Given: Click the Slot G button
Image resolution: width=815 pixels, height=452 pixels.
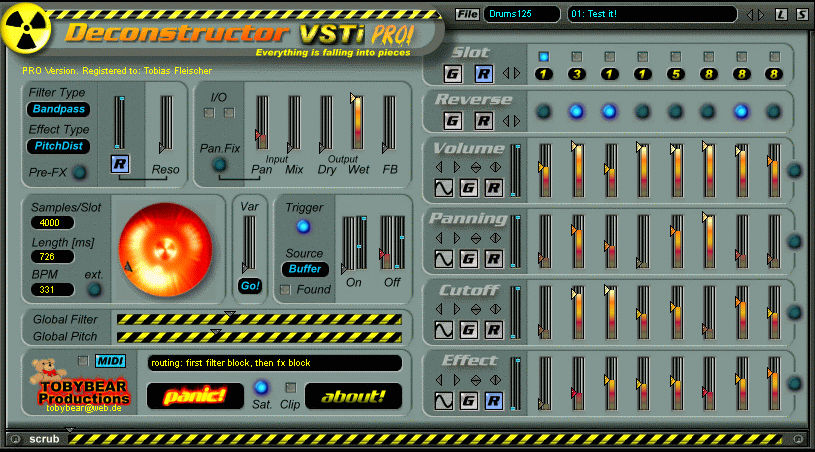Looking at the screenshot, I should [452, 74].
